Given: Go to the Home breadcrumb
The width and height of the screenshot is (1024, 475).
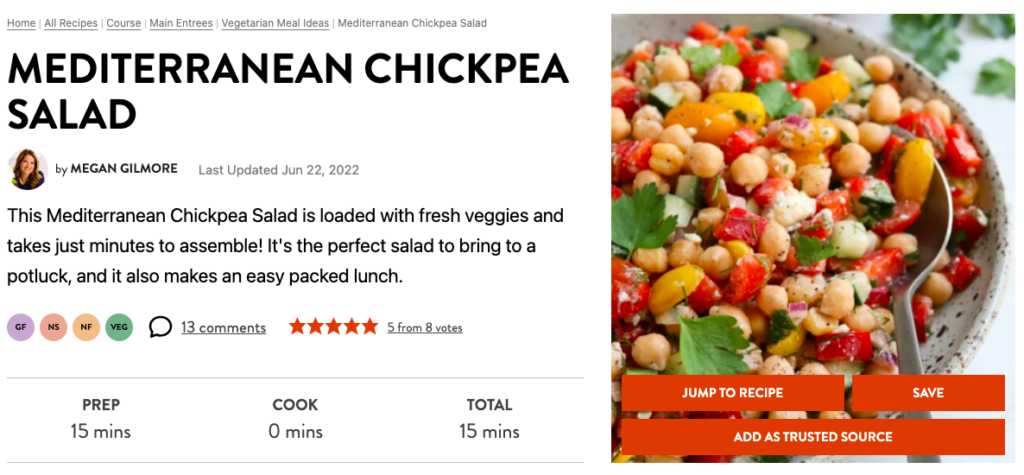Looking at the screenshot, I should coord(21,24).
